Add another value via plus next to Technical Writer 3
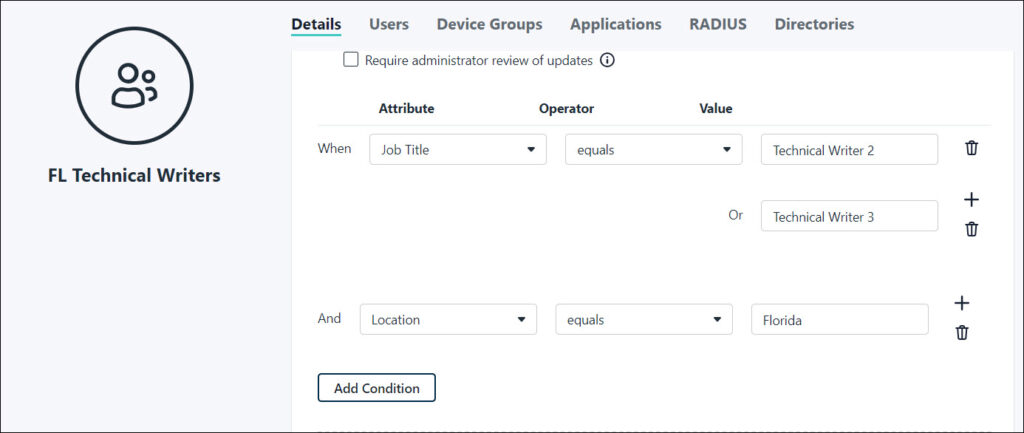This screenshot has width=1024, height=433. tap(971, 199)
